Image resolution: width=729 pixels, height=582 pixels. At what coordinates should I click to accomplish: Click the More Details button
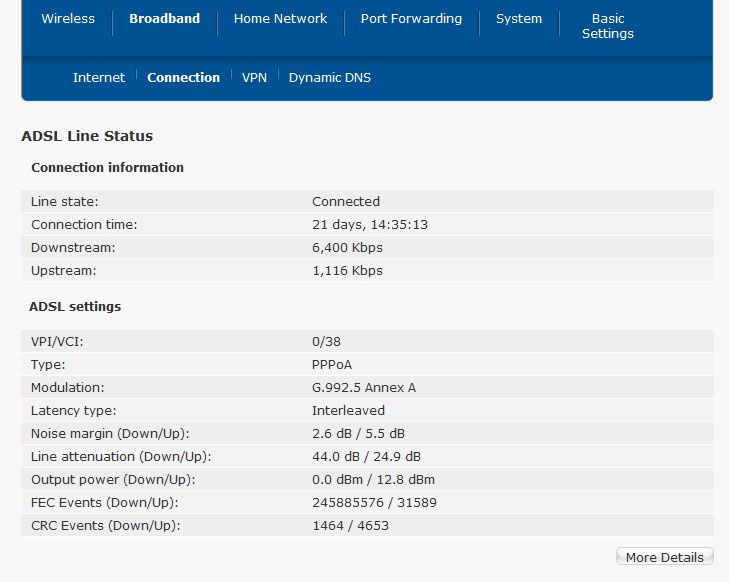click(x=664, y=557)
